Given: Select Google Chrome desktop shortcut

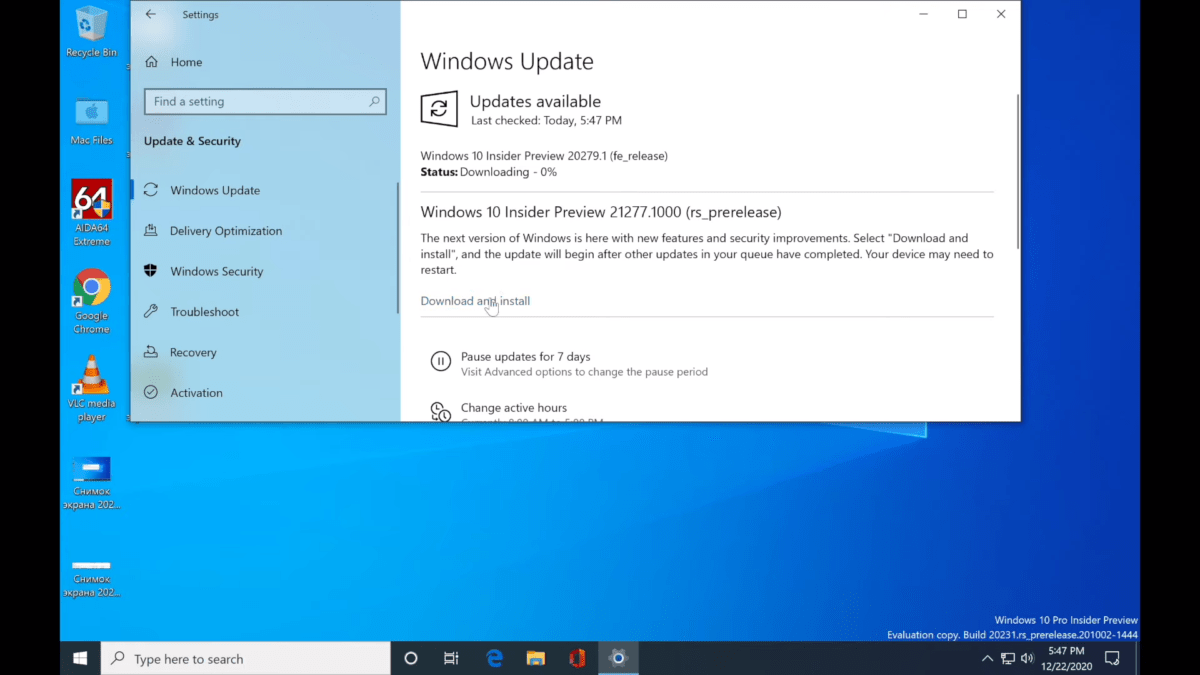Looking at the screenshot, I should coord(91,301).
